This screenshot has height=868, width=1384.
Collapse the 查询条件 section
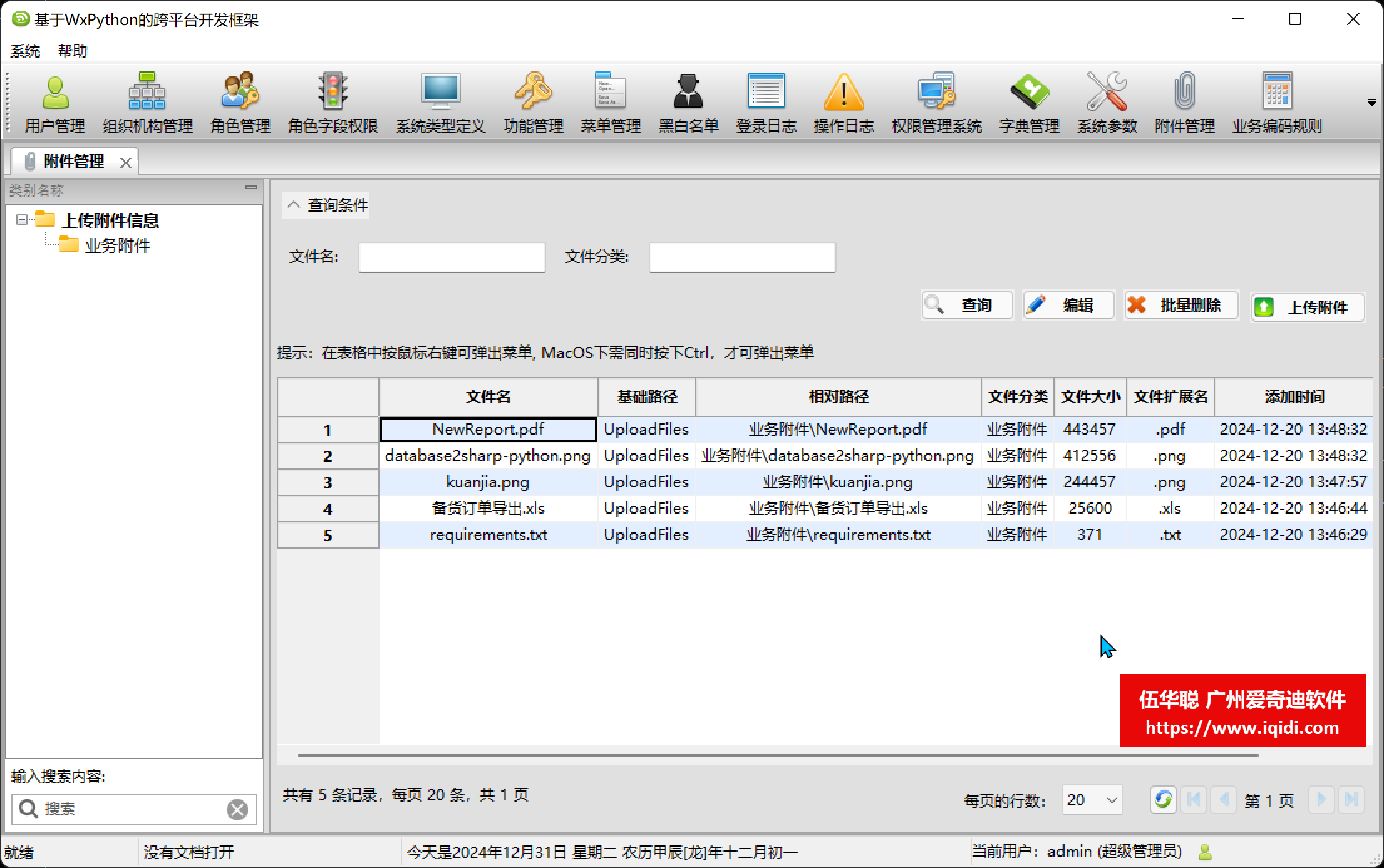pyautogui.click(x=294, y=205)
